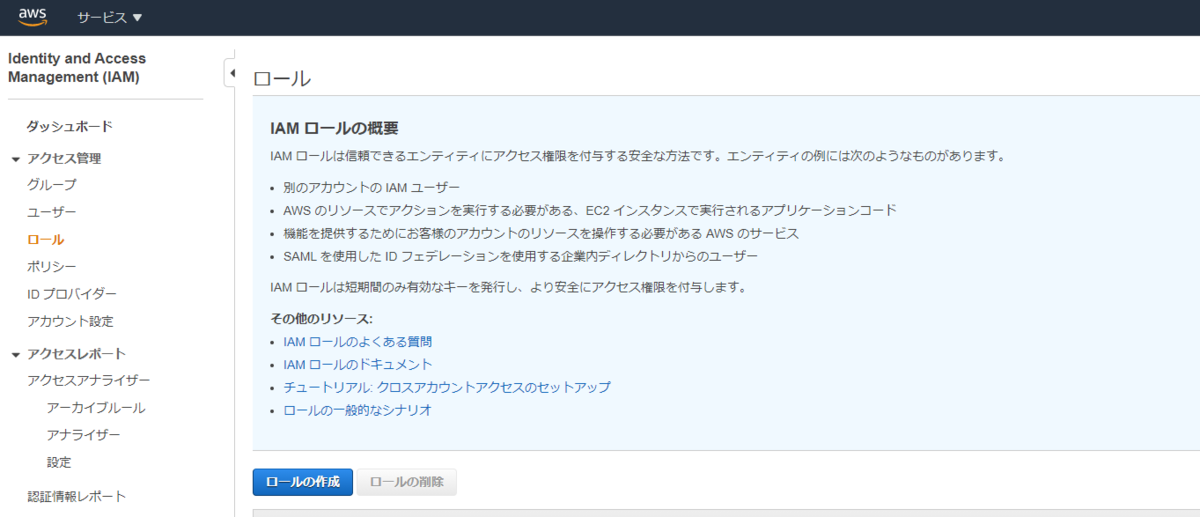The image size is (1200, 517).
Task: Go to ユーザー in the sidebar
Action: pos(51,212)
